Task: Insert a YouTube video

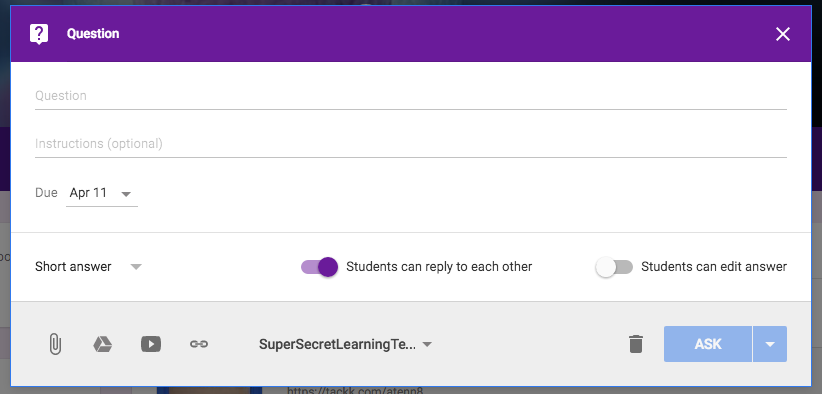Action: point(151,344)
